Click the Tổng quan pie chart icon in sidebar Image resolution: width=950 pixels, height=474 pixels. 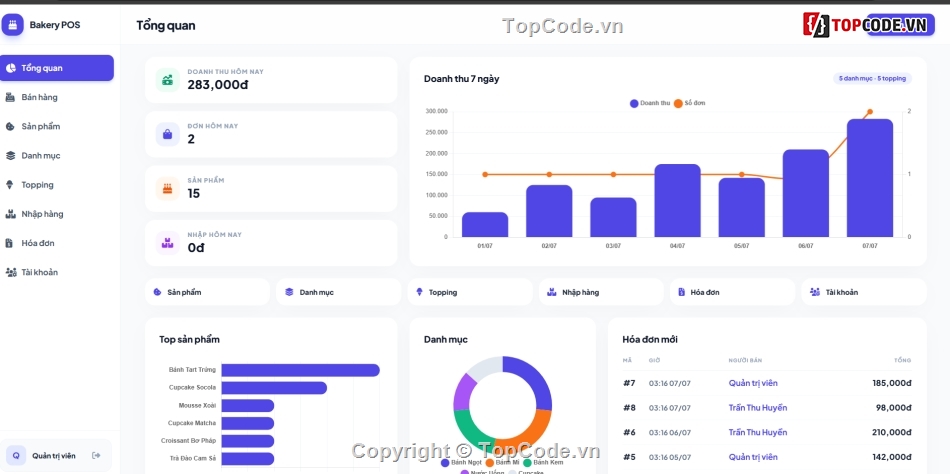[x=10, y=68]
